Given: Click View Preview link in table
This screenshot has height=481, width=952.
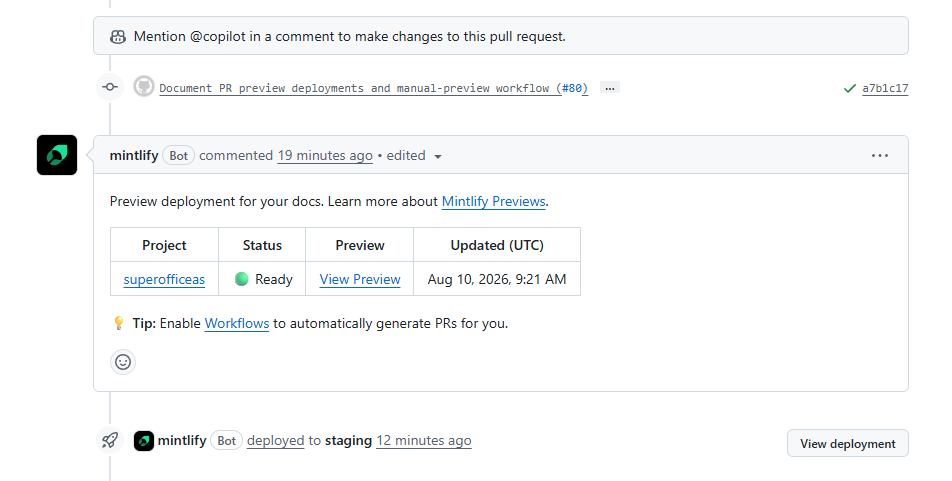Looking at the screenshot, I should pyautogui.click(x=360, y=279).
